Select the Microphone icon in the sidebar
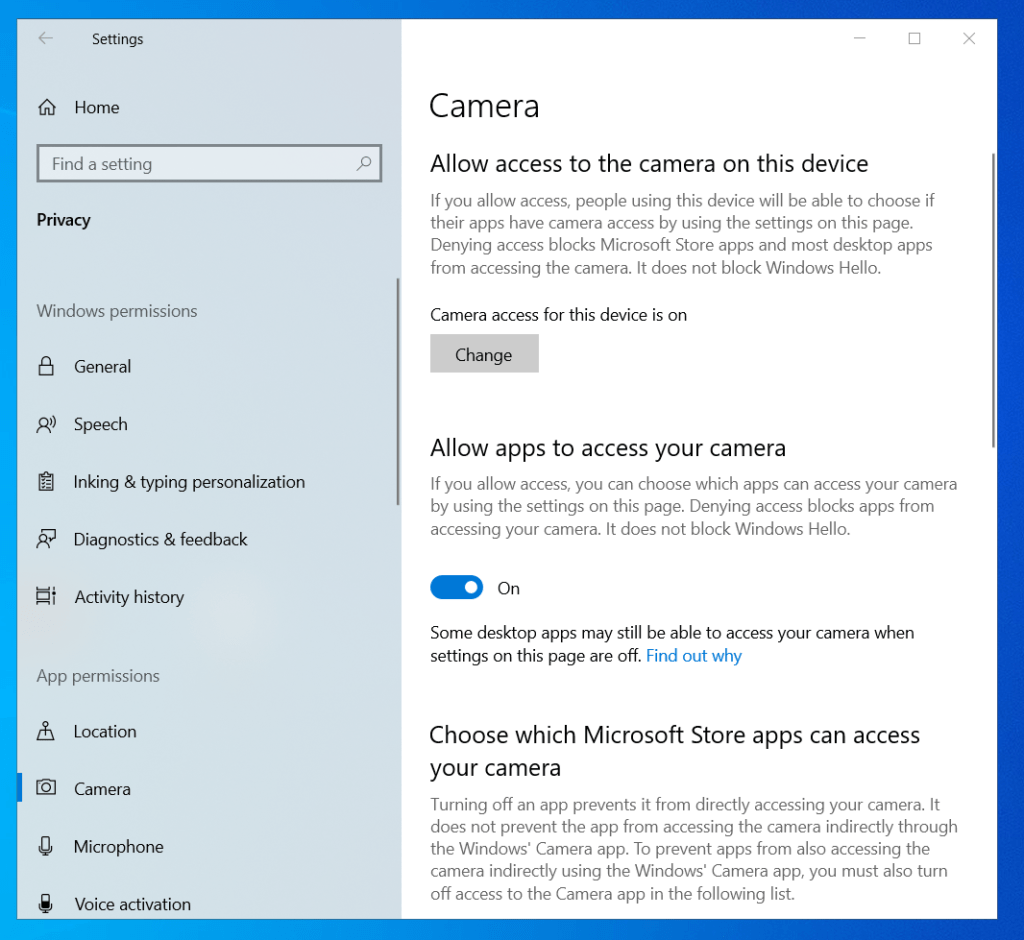Image resolution: width=1024 pixels, height=940 pixels. 47,846
